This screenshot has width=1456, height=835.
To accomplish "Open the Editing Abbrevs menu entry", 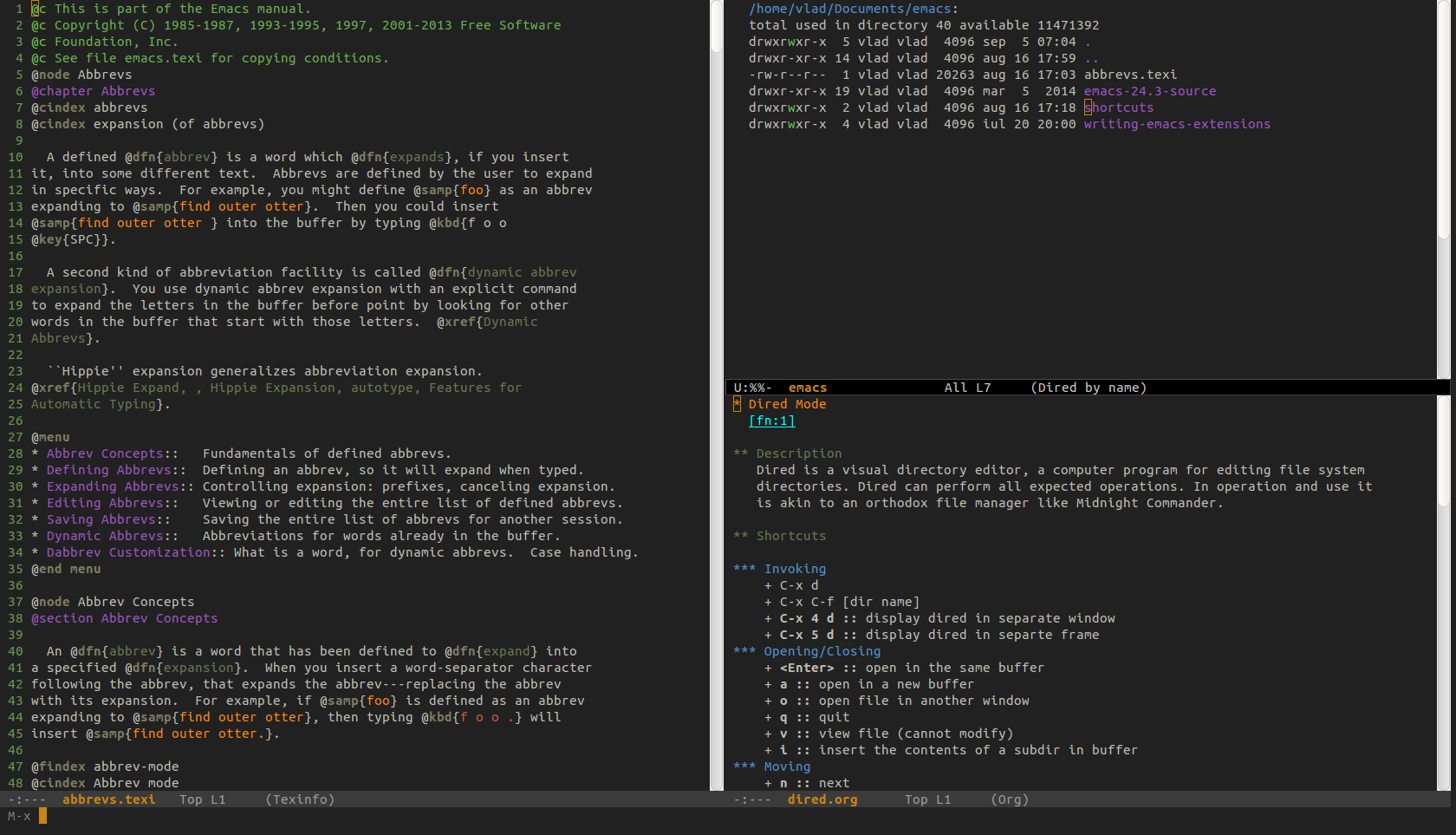I will pyautogui.click(x=105, y=503).
